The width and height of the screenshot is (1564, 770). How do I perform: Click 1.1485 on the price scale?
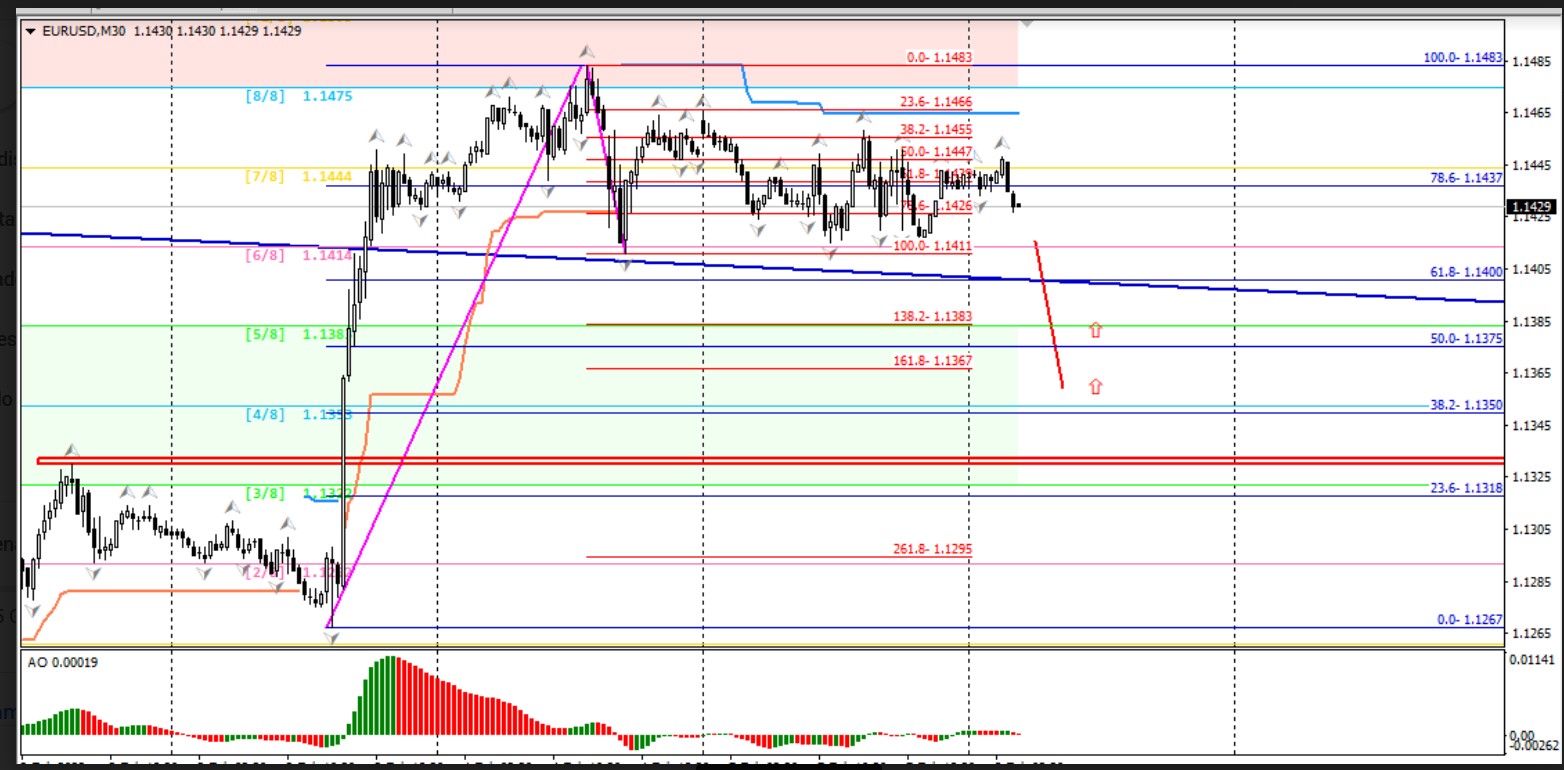(x=1531, y=62)
